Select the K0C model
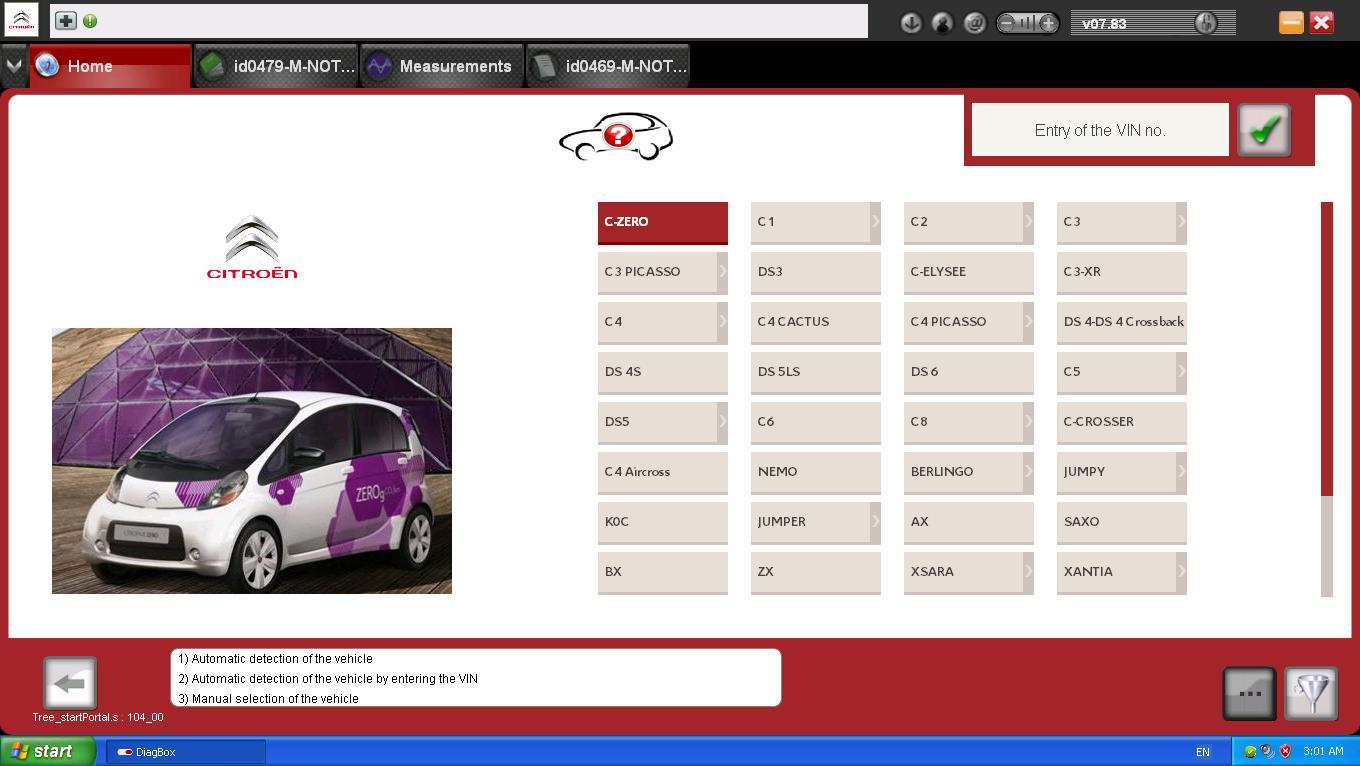This screenshot has width=1360, height=766. [663, 522]
